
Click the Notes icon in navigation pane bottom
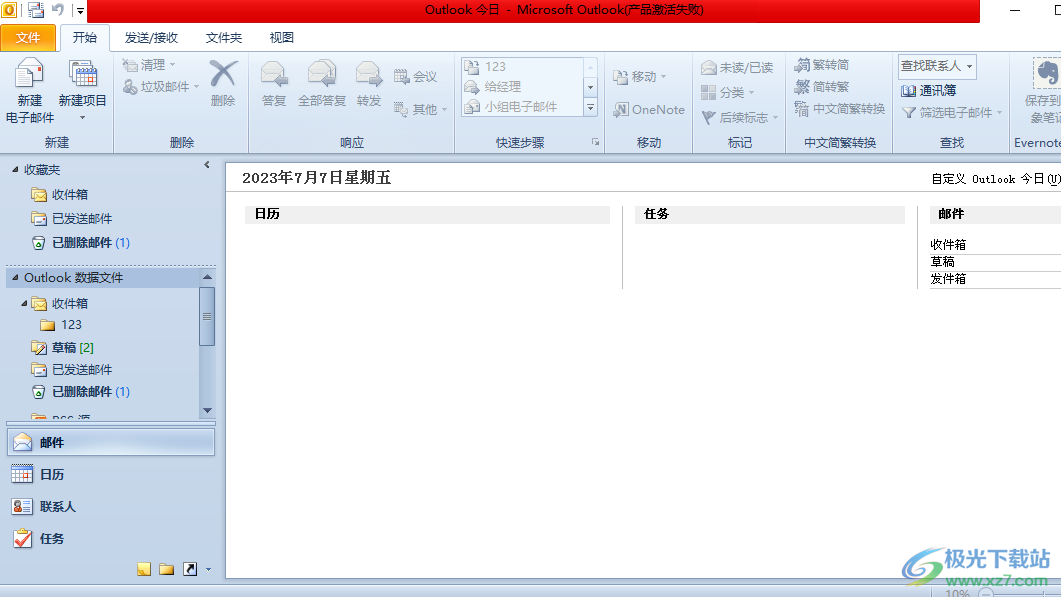pyautogui.click(x=144, y=569)
